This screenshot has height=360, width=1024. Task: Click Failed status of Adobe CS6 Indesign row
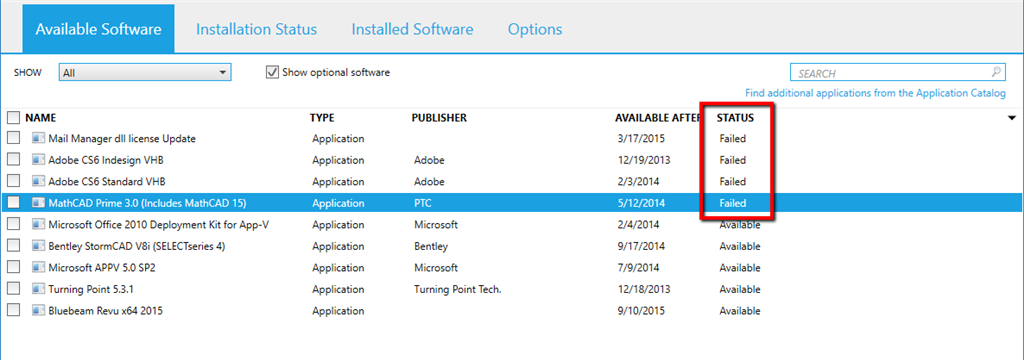point(733,160)
